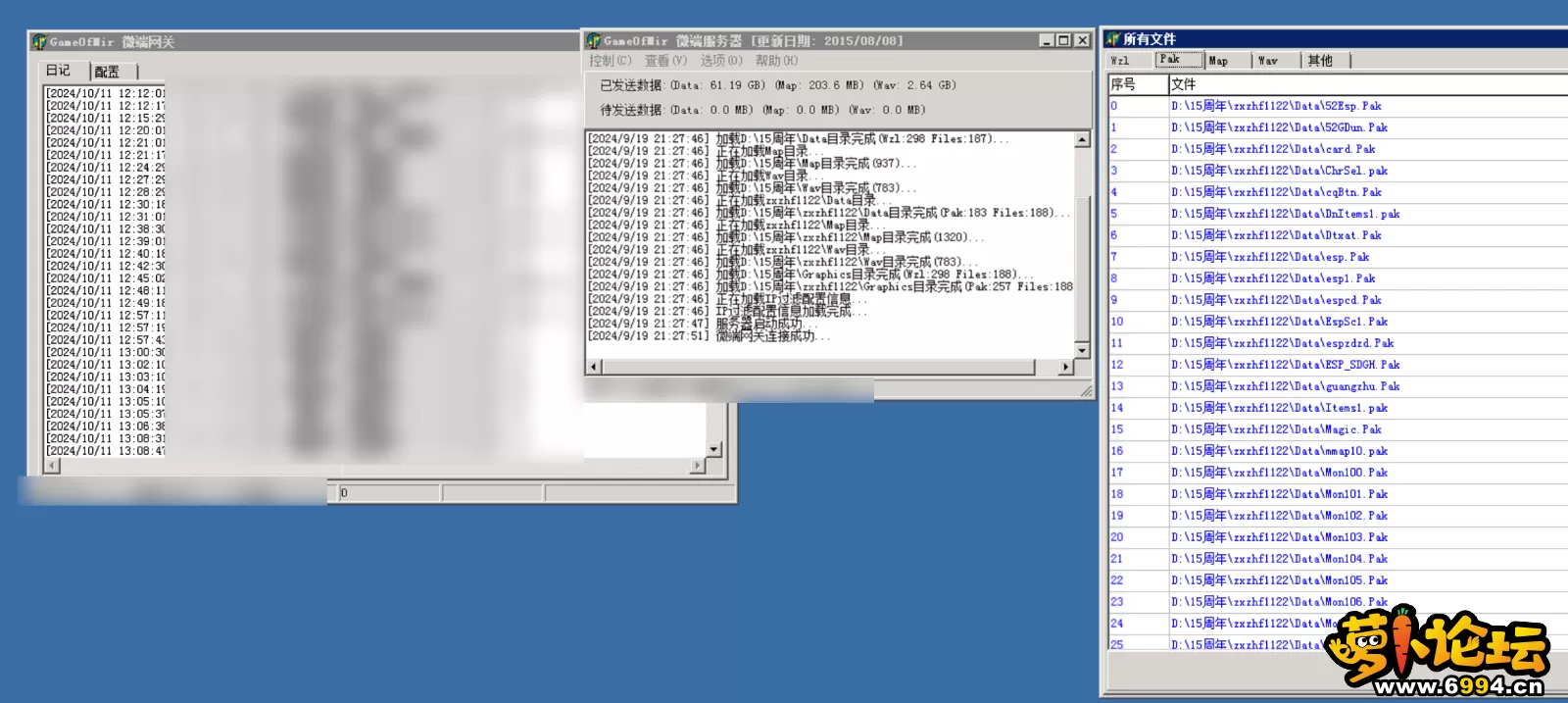1568x703 pixels.
Task: Select file row Magic.Pak
Action: point(1338,429)
